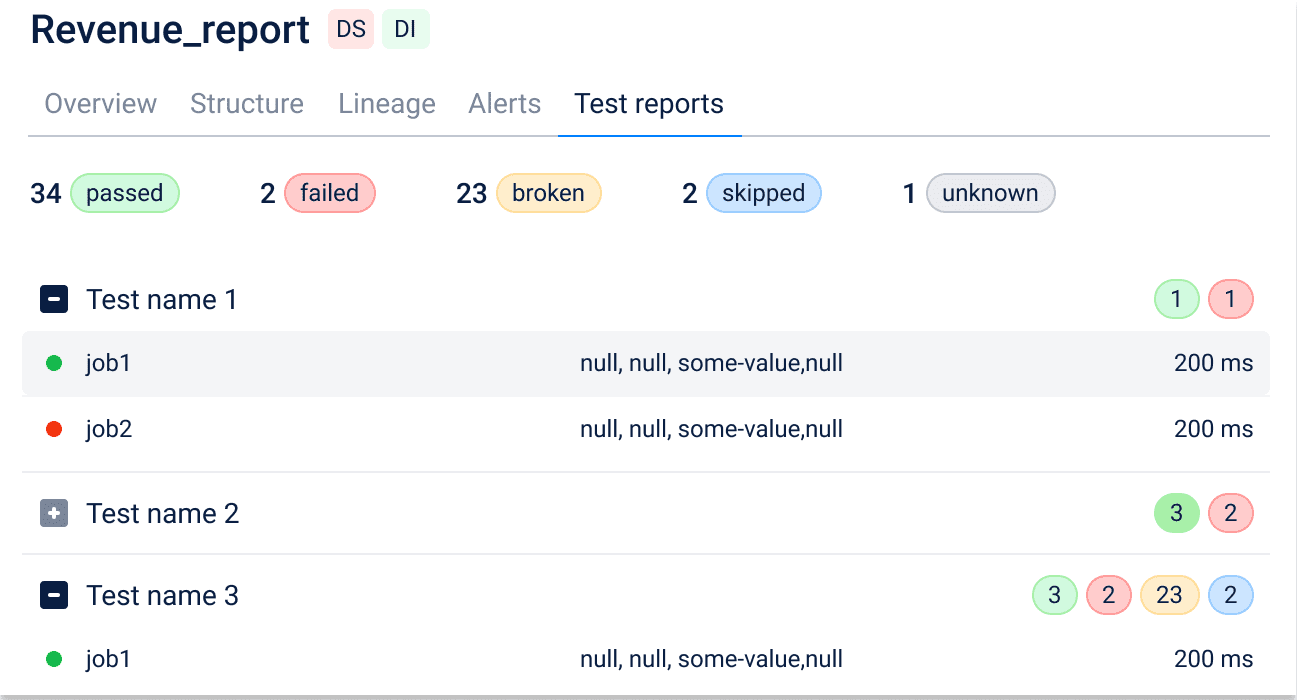Screen dimensions: 1297x700
Task: Click the green 3 badge on Test name 2
Action: [1176, 513]
